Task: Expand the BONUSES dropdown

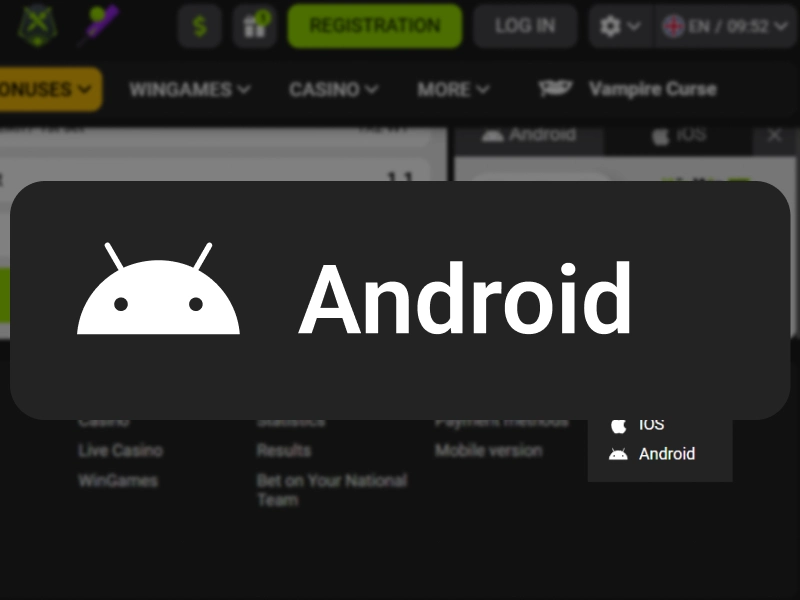Action: coord(44,89)
